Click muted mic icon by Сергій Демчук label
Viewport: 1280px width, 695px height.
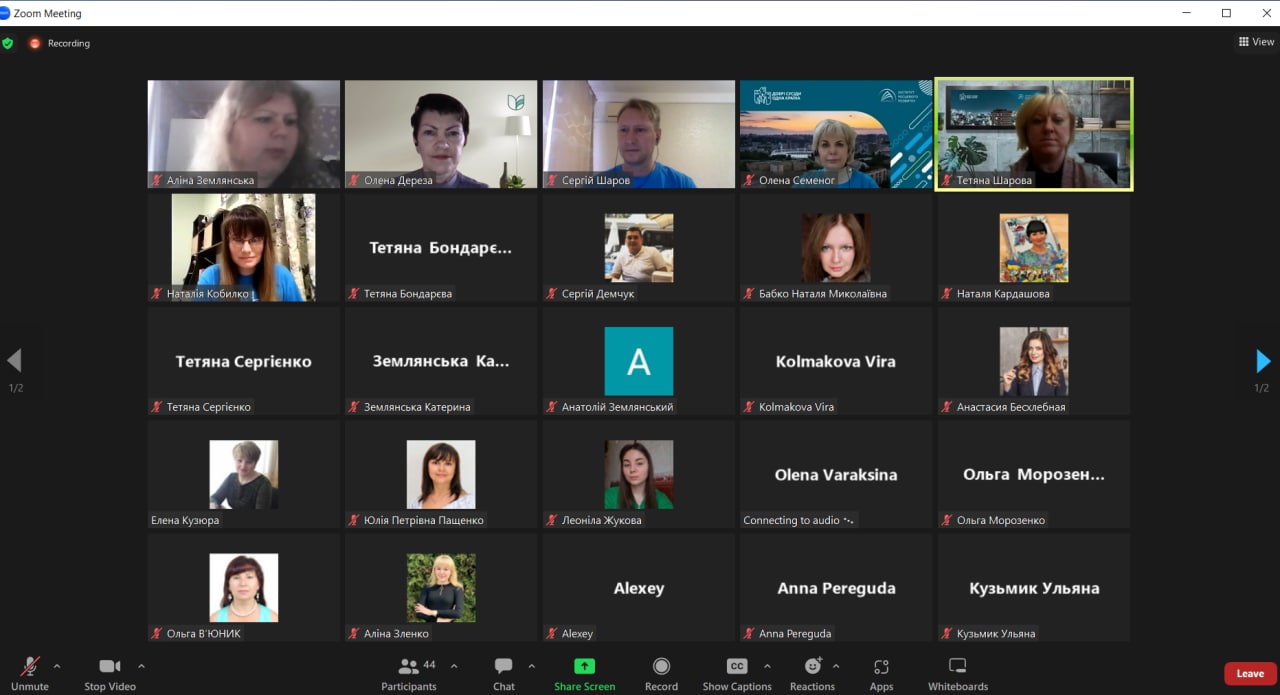coord(552,294)
